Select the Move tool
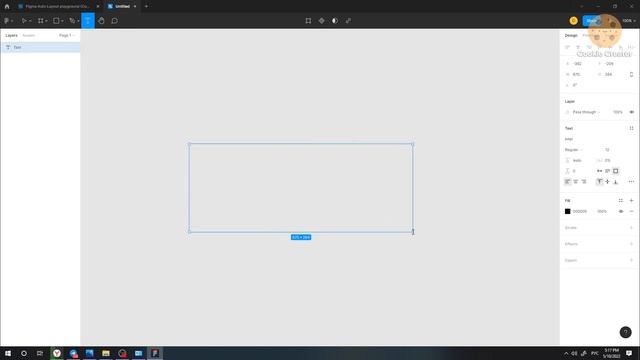This screenshot has height=360, width=640. (24, 21)
